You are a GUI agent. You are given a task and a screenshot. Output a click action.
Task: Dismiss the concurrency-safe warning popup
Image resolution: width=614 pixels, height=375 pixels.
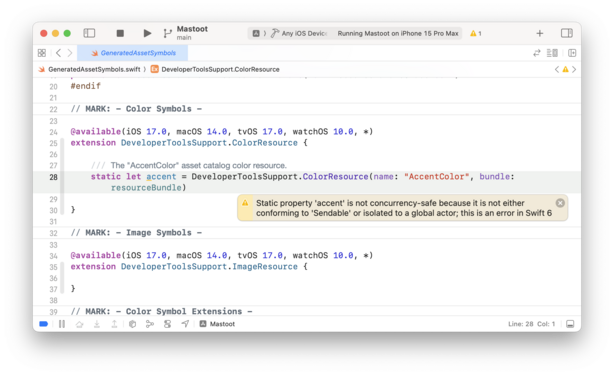tap(560, 203)
